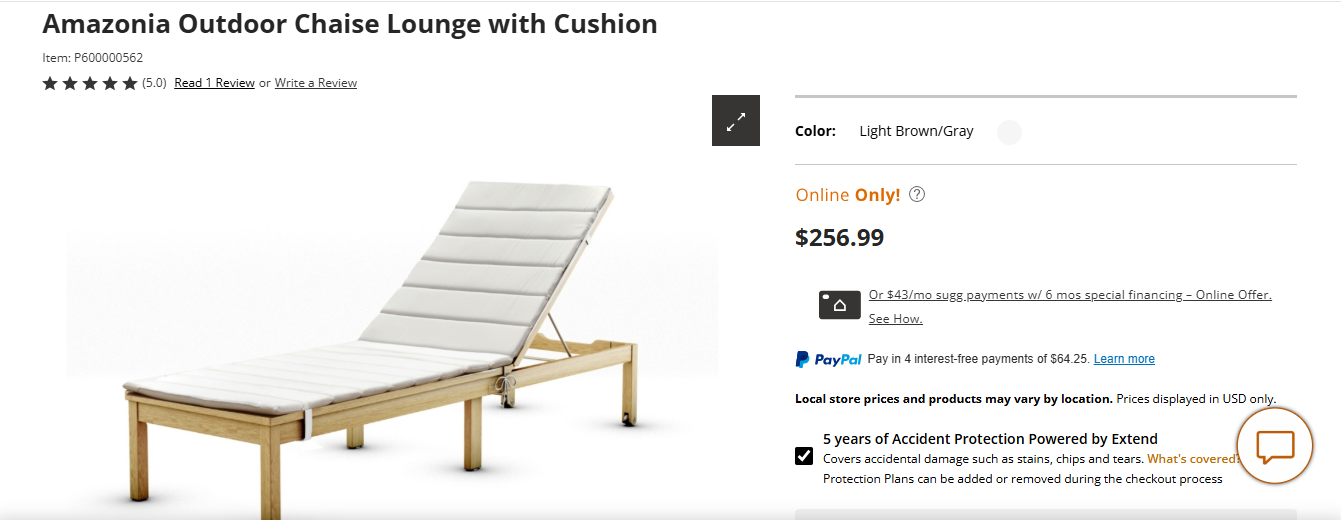Click the first star in the rating

[50, 84]
